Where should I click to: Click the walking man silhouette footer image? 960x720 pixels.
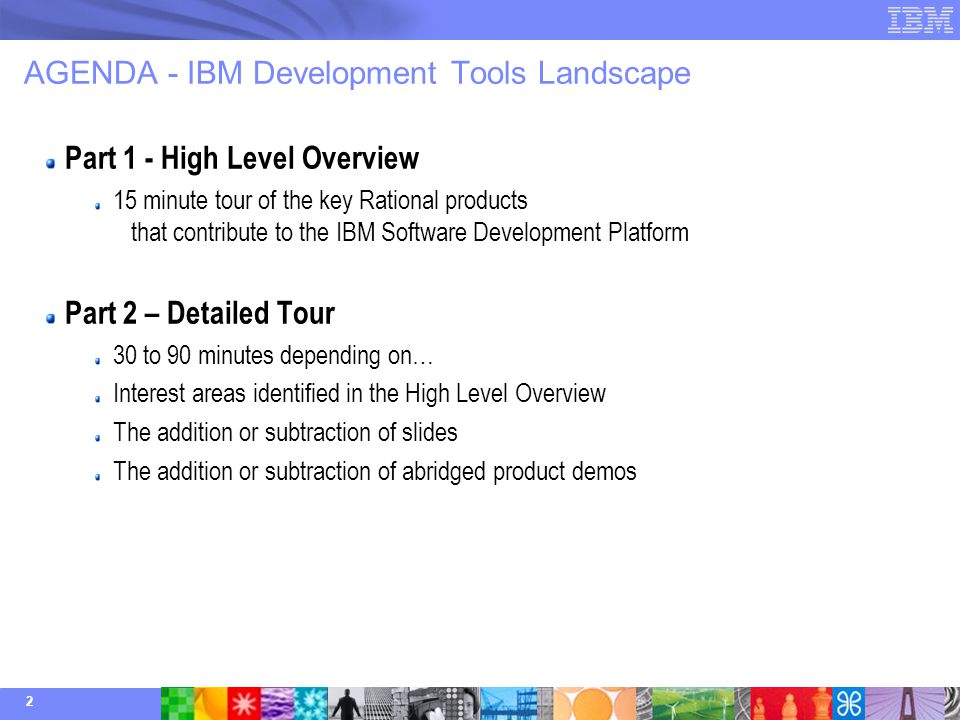coord(347,703)
